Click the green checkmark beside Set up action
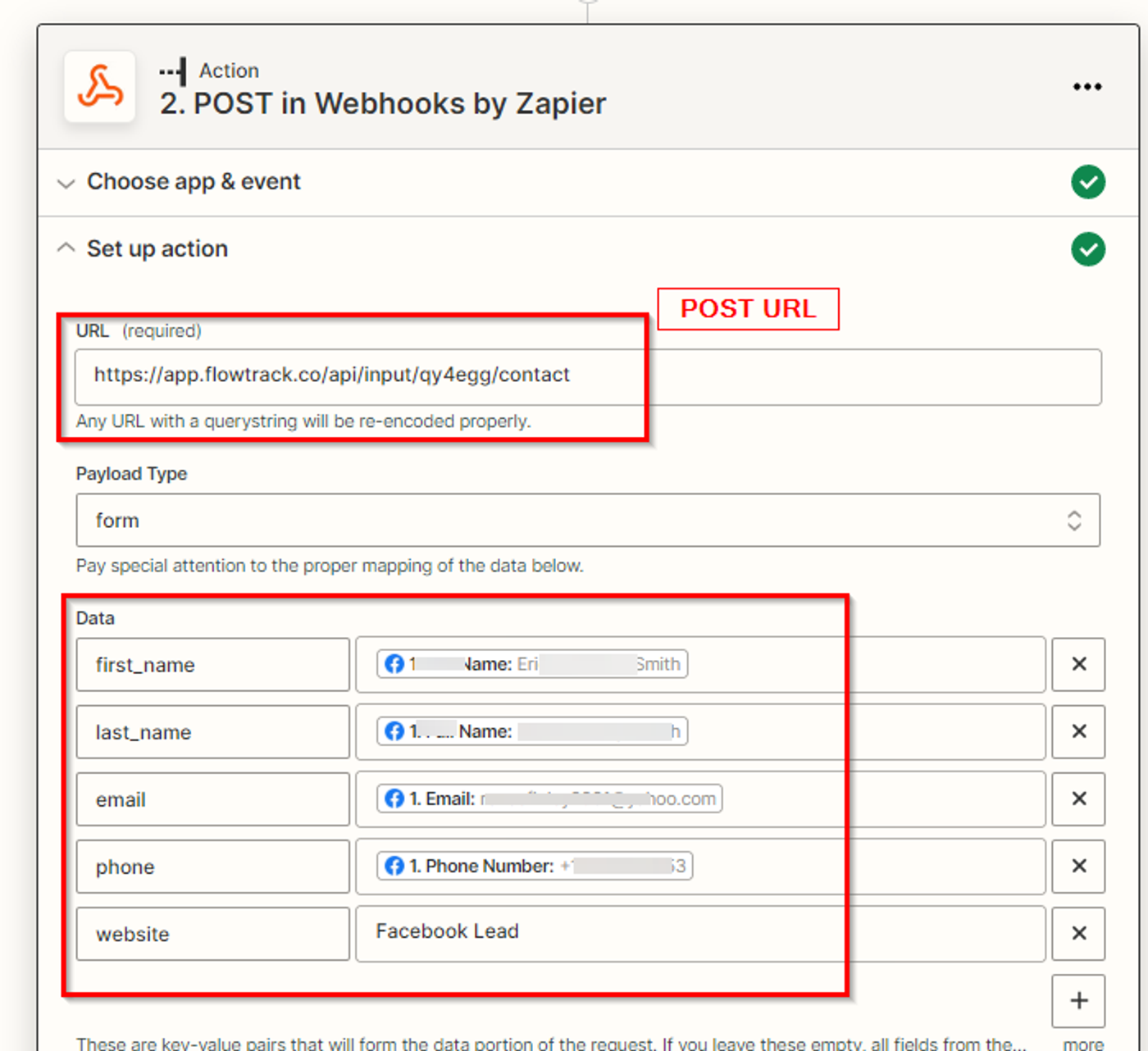Screen dimensions: 1148x1051 (x=1087, y=249)
